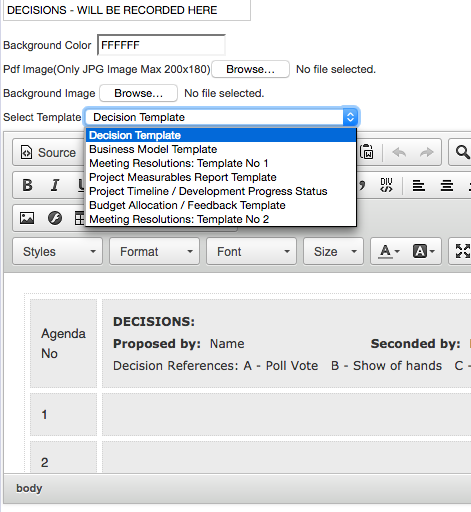The width and height of the screenshot is (471, 512).
Task: Open the text color picker
Action: 389,252
